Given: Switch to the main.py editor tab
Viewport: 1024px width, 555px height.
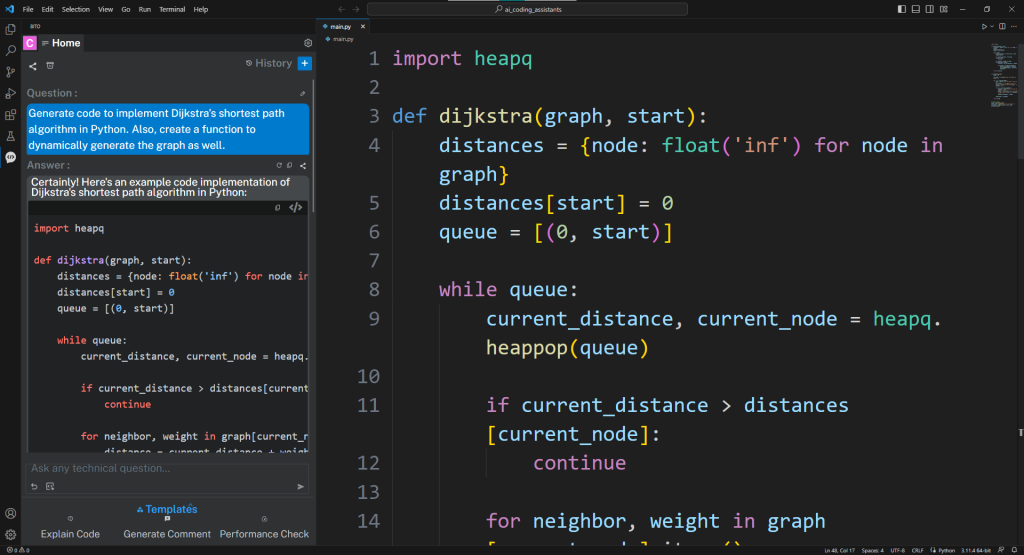Looking at the screenshot, I should click(341, 26).
